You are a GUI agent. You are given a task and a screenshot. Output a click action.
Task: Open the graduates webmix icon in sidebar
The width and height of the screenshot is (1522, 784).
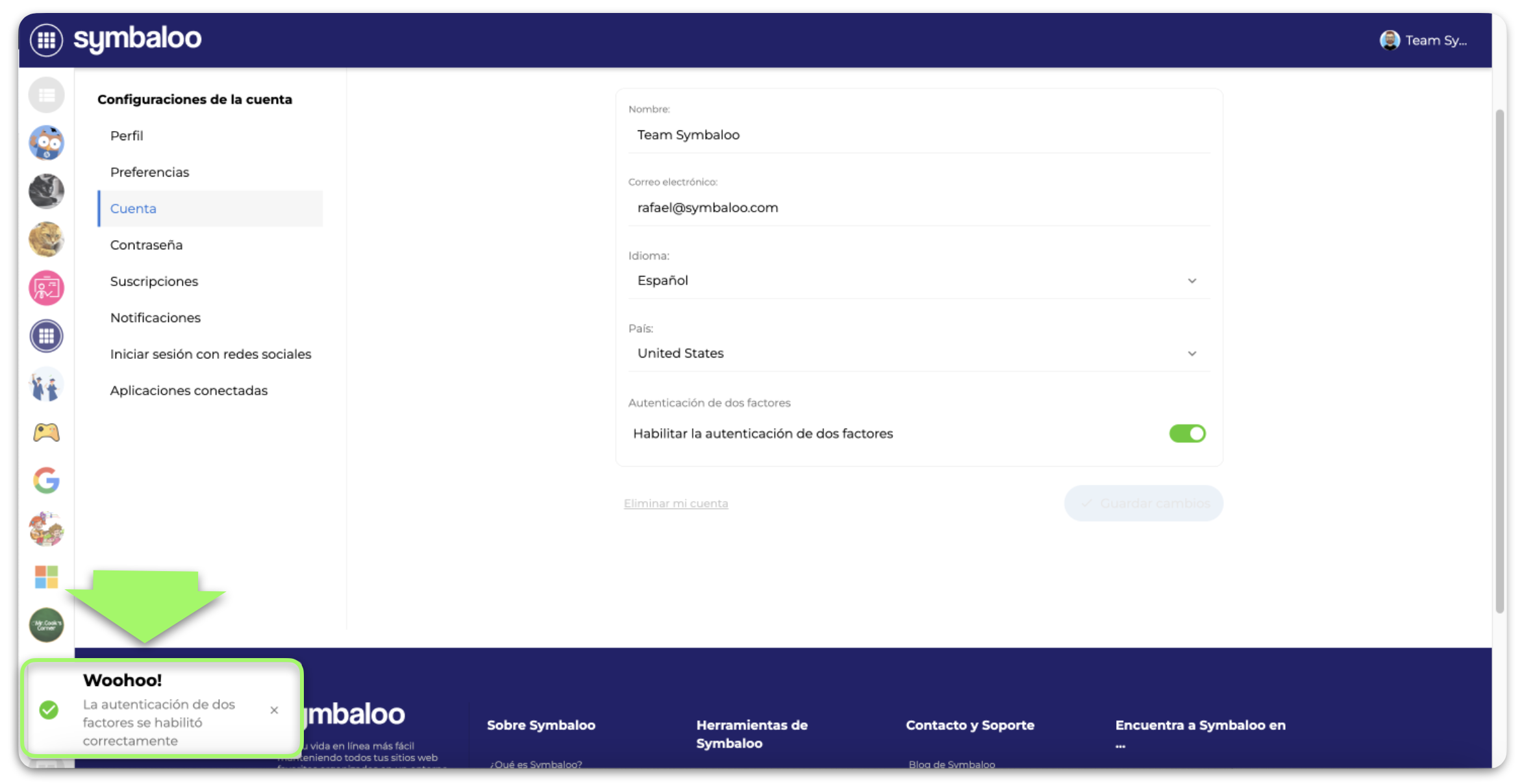coord(47,384)
